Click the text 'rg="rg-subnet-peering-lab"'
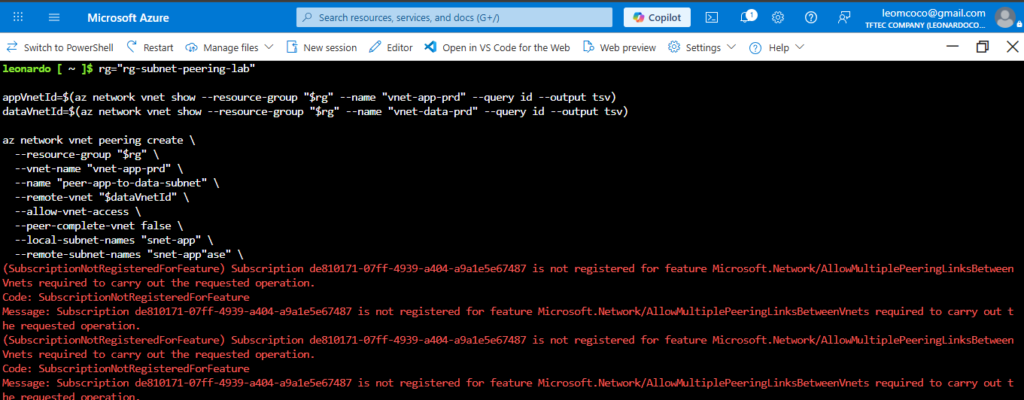1024x400 pixels. click(x=176, y=69)
